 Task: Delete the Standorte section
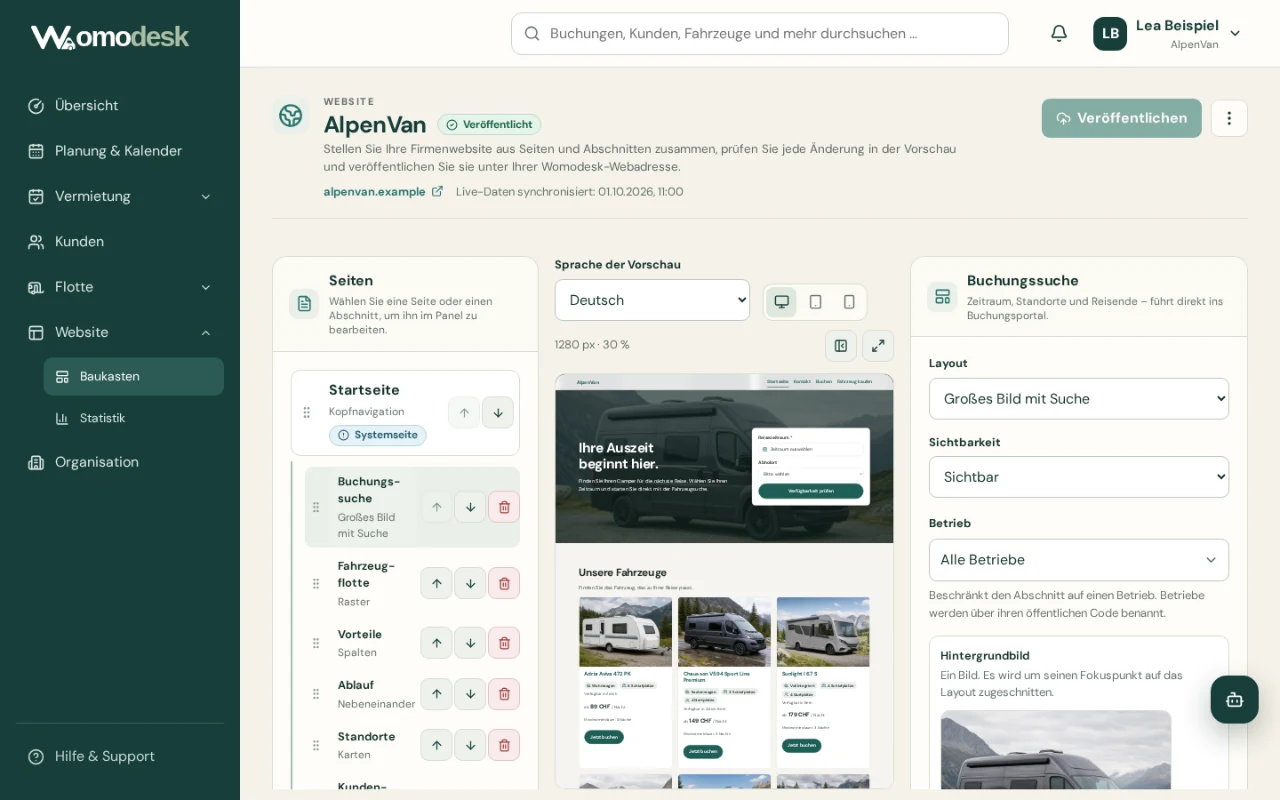[504, 745]
